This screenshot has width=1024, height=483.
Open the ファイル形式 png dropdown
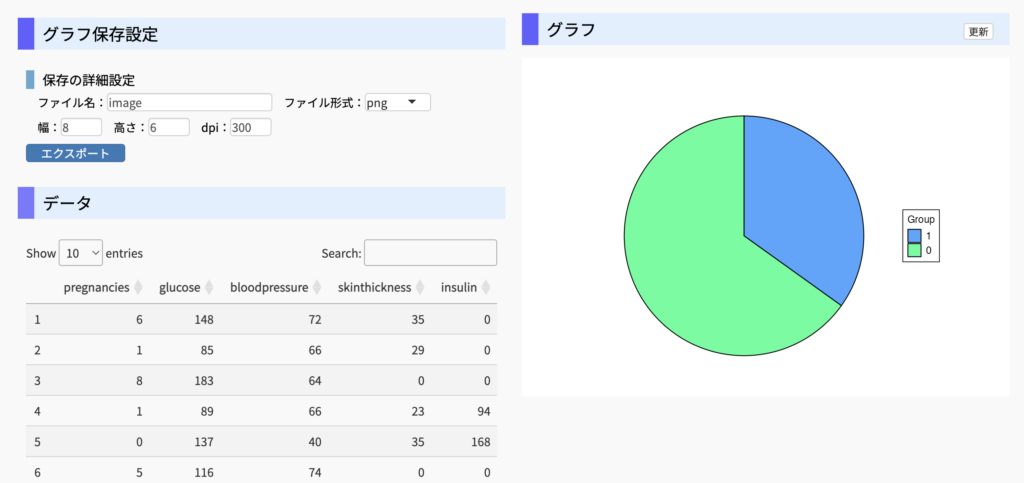[x=398, y=102]
